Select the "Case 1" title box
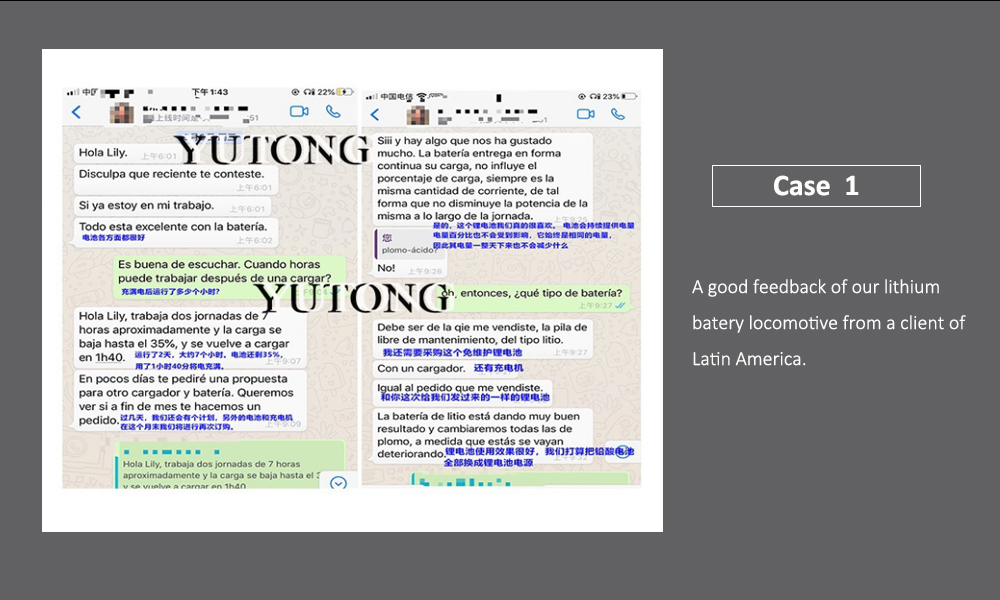 click(816, 186)
